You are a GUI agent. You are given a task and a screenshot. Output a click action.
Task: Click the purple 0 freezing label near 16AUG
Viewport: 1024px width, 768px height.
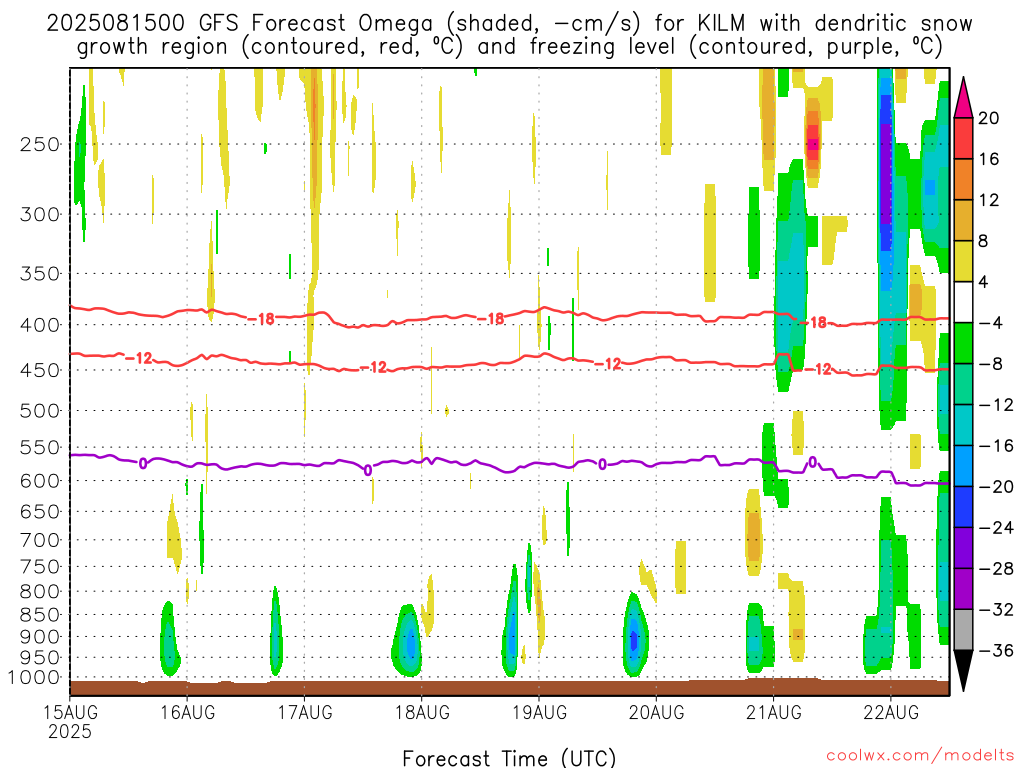pyautogui.click(x=143, y=464)
